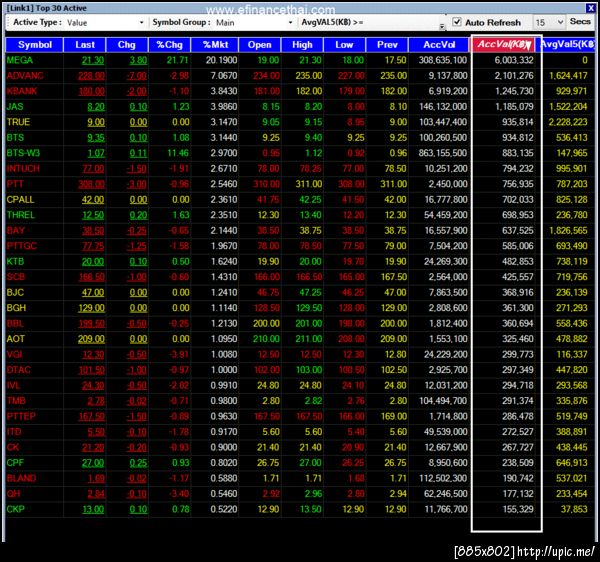Screen dimensions: 600x562
Task: Select the THREL symbol
Action: coord(21,215)
